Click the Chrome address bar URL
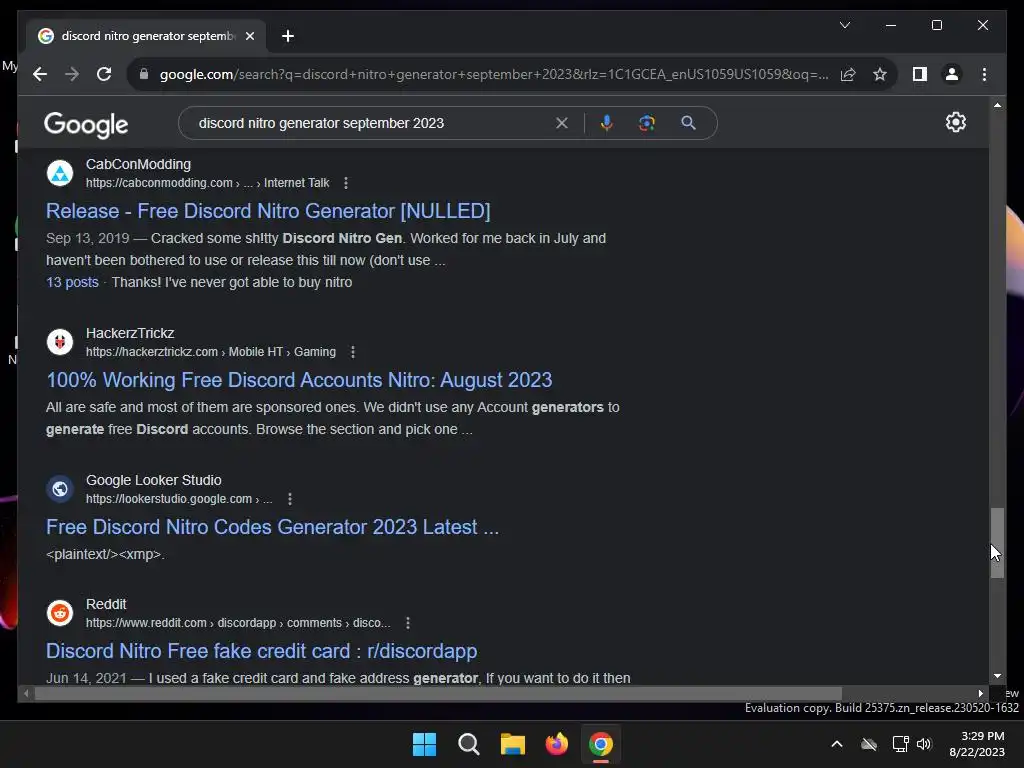This screenshot has width=1024, height=768. click(494, 74)
